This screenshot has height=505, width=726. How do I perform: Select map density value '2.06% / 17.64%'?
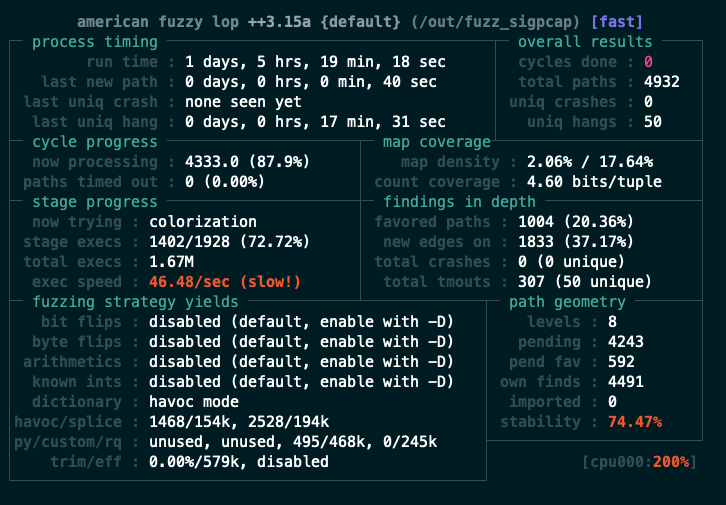click(x=590, y=162)
